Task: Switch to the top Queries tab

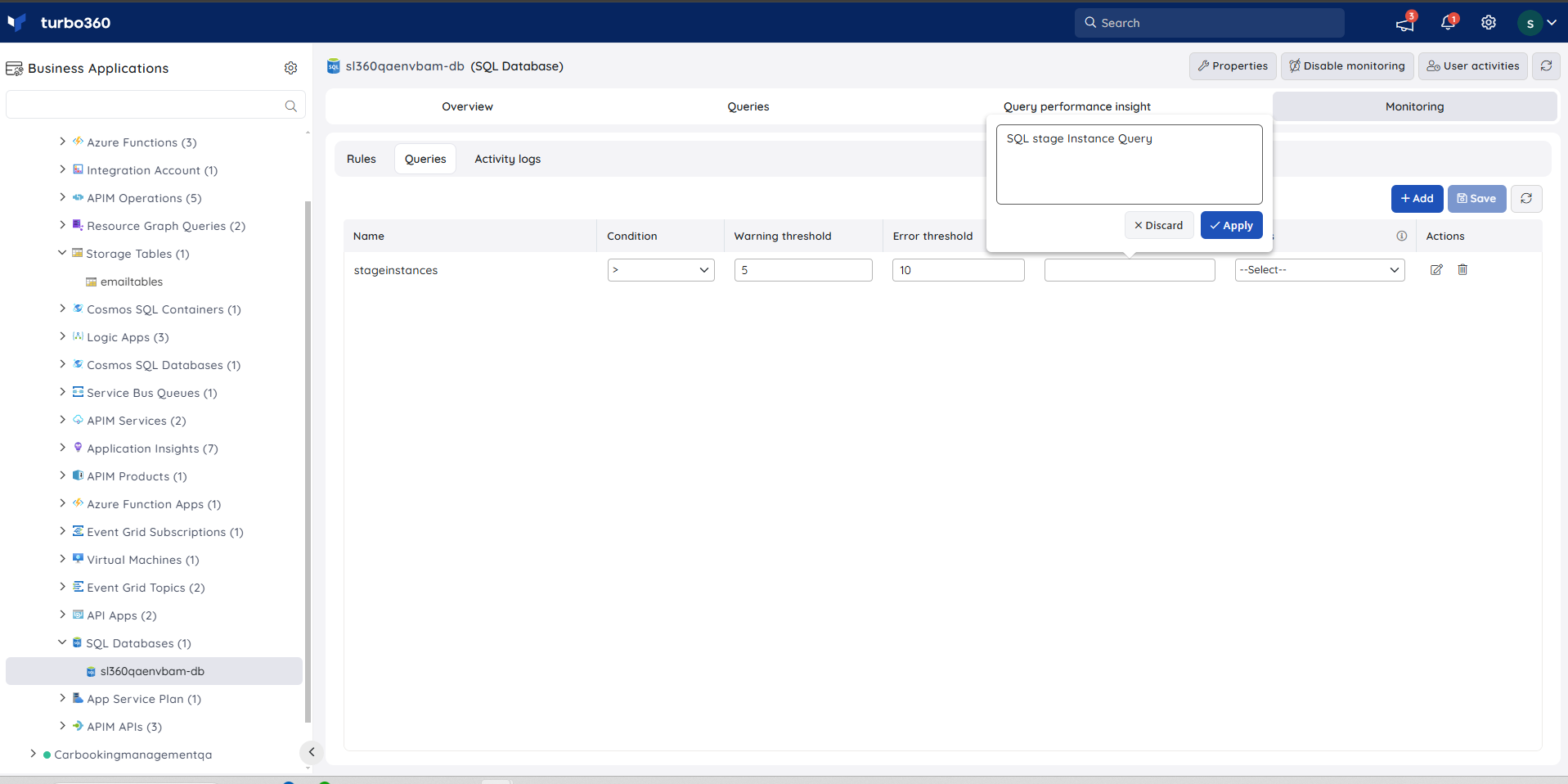Action: pos(748,106)
